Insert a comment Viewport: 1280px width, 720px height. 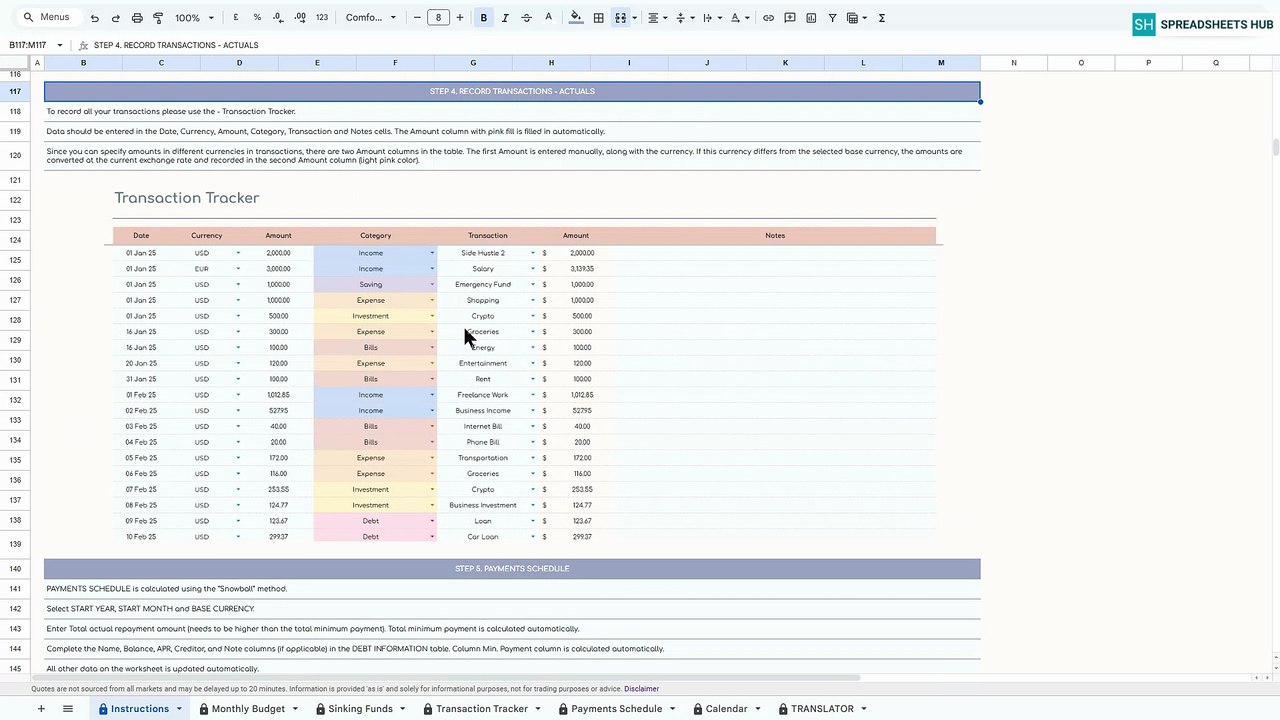click(x=790, y=18)
